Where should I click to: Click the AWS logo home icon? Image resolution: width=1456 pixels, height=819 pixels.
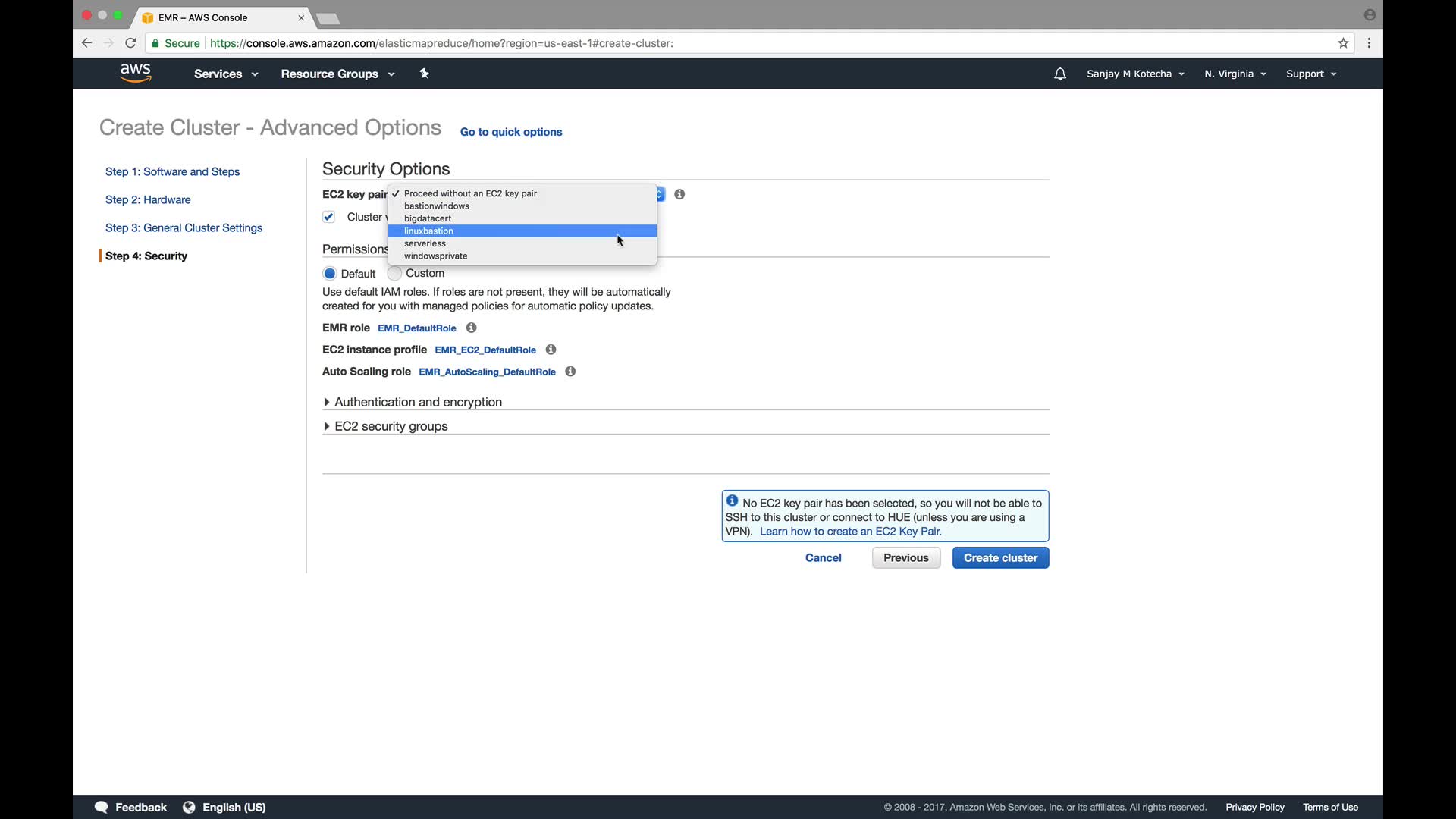point(135,73)
